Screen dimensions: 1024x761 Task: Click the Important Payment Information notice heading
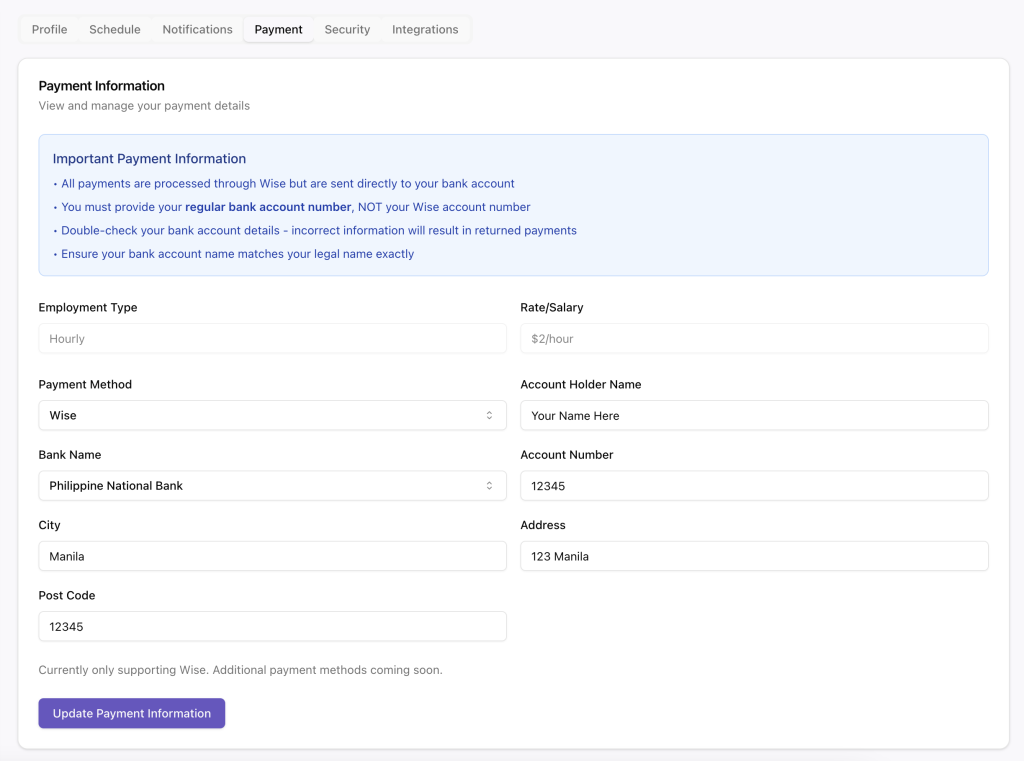(149, 159)
